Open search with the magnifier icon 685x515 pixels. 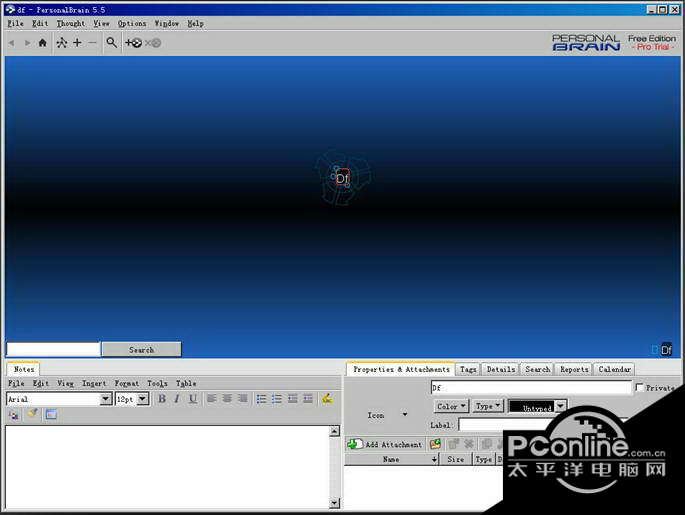coord(112,43)
